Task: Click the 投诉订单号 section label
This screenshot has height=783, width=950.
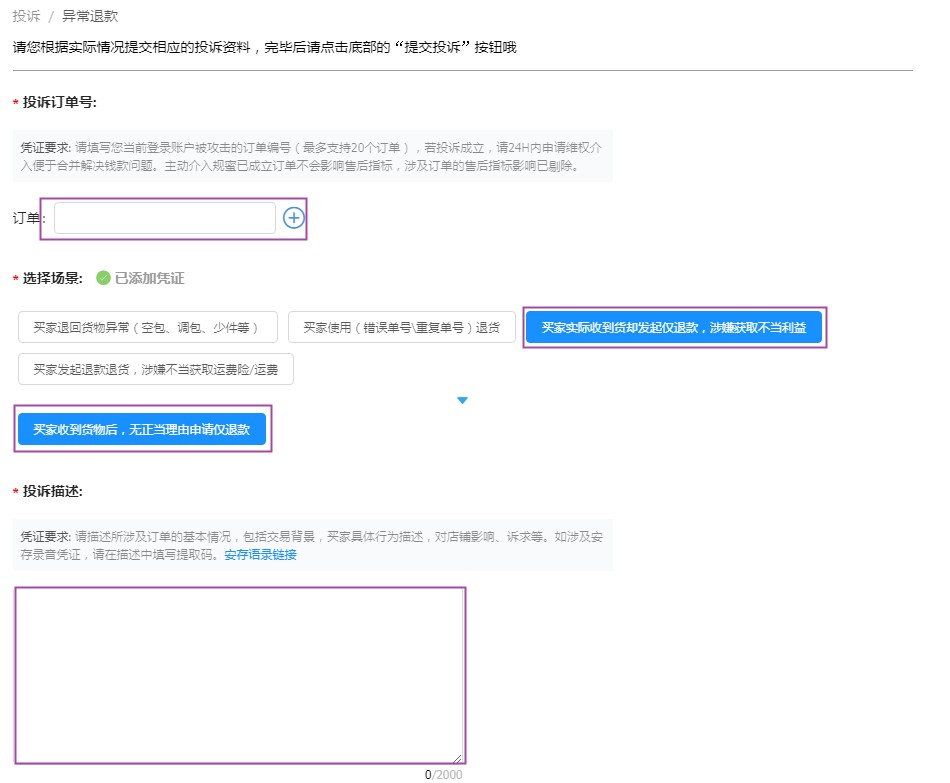Action: click(x=59, y=102)
